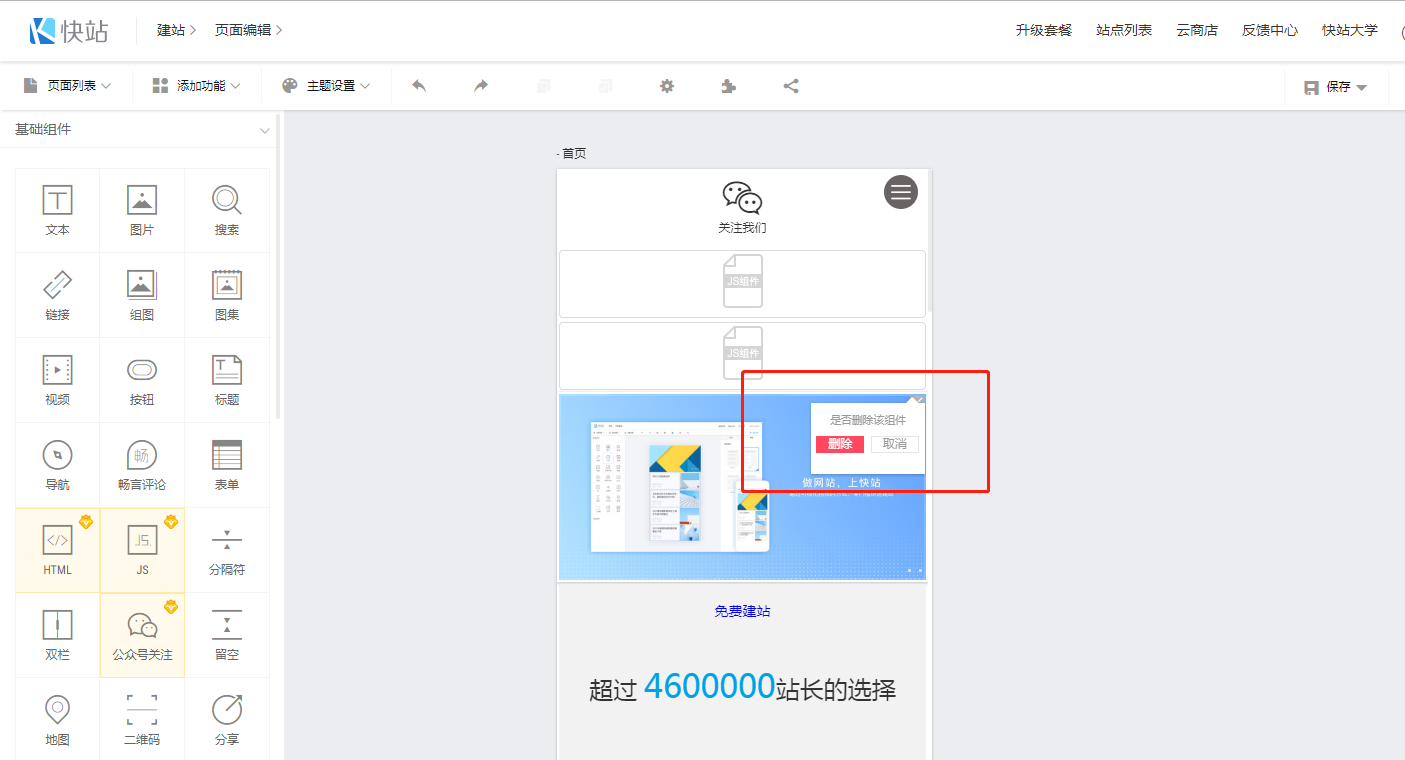1405x760 pixels.
Task: Click 取消 to cancel deletion
Action: (894, 444)
